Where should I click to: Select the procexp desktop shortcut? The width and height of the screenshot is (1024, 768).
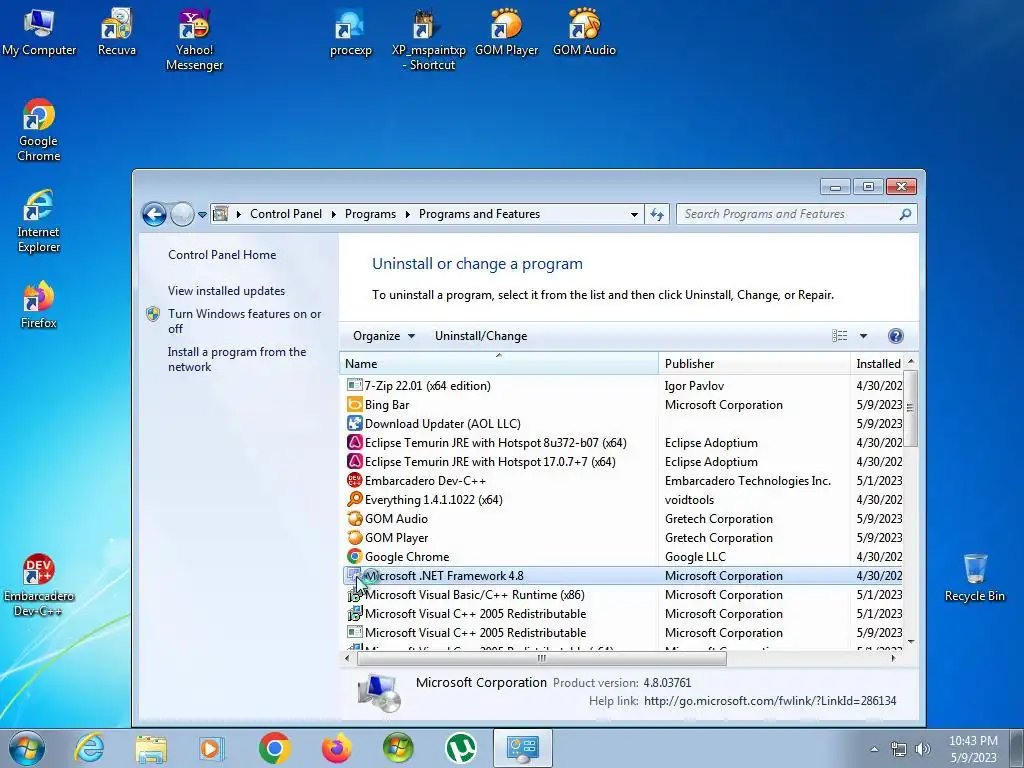click(351, 32)
